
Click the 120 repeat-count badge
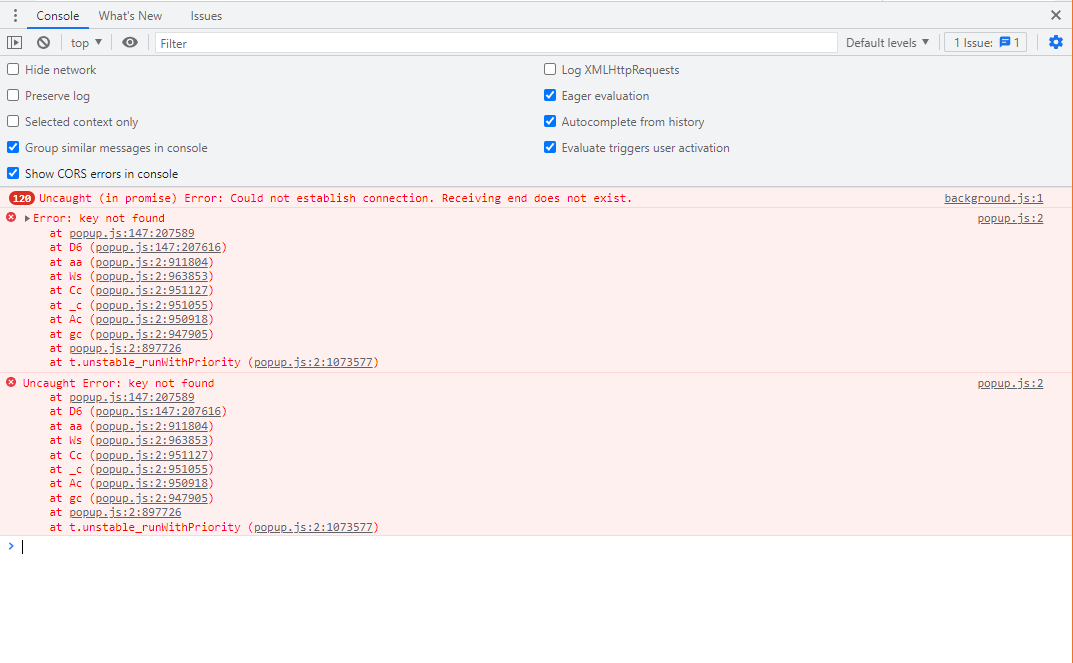[x=21, y=197]
